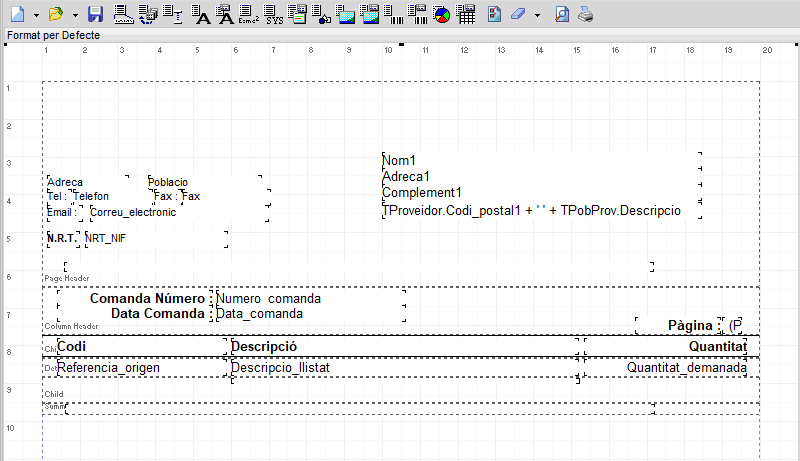800x461 pixels.
Task: Select the Quantitat_demanada detail field
Action: (x=666, y=368)
